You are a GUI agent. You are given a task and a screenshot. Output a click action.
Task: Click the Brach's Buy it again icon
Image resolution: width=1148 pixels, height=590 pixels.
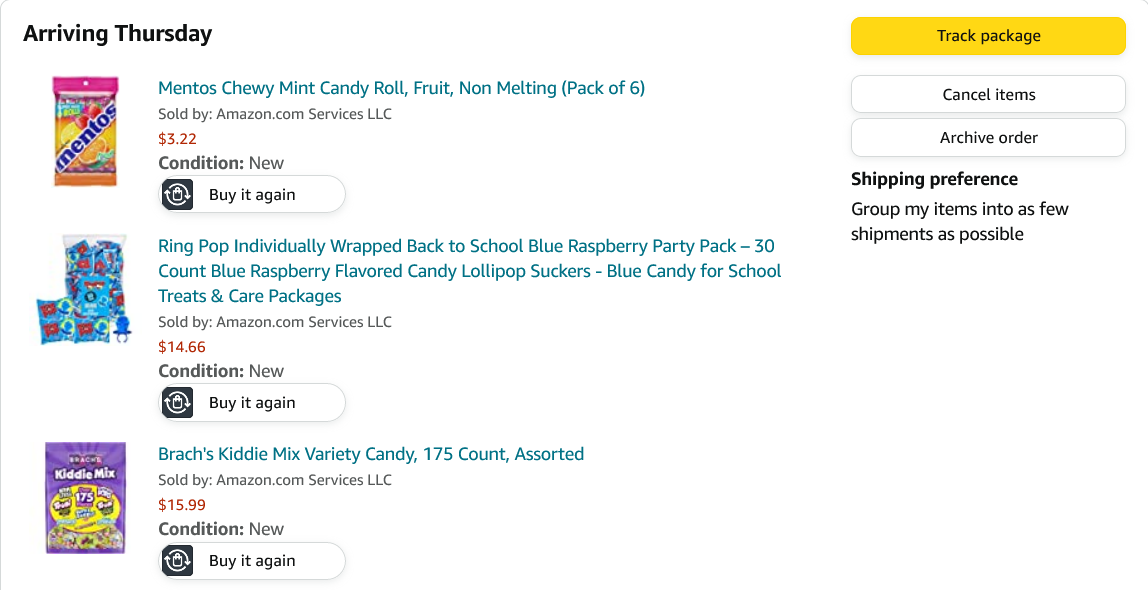pos(177,561)
